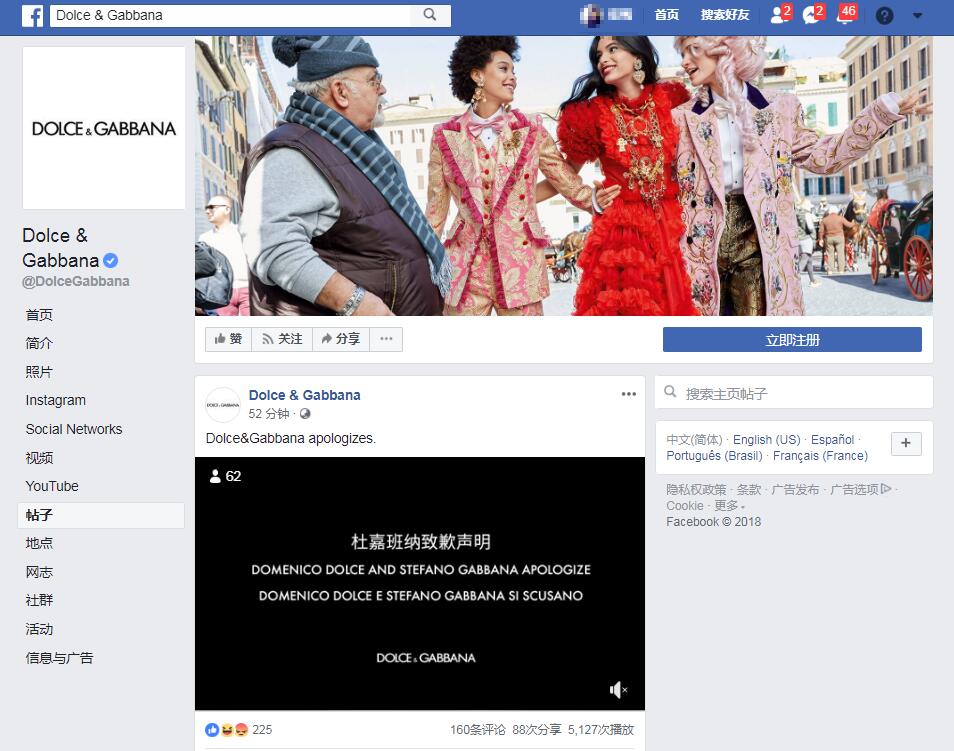This screenshot has width=954, height=751.
Task: Select 帖子 in the page sidebar
Action: [x=101, y=515]
